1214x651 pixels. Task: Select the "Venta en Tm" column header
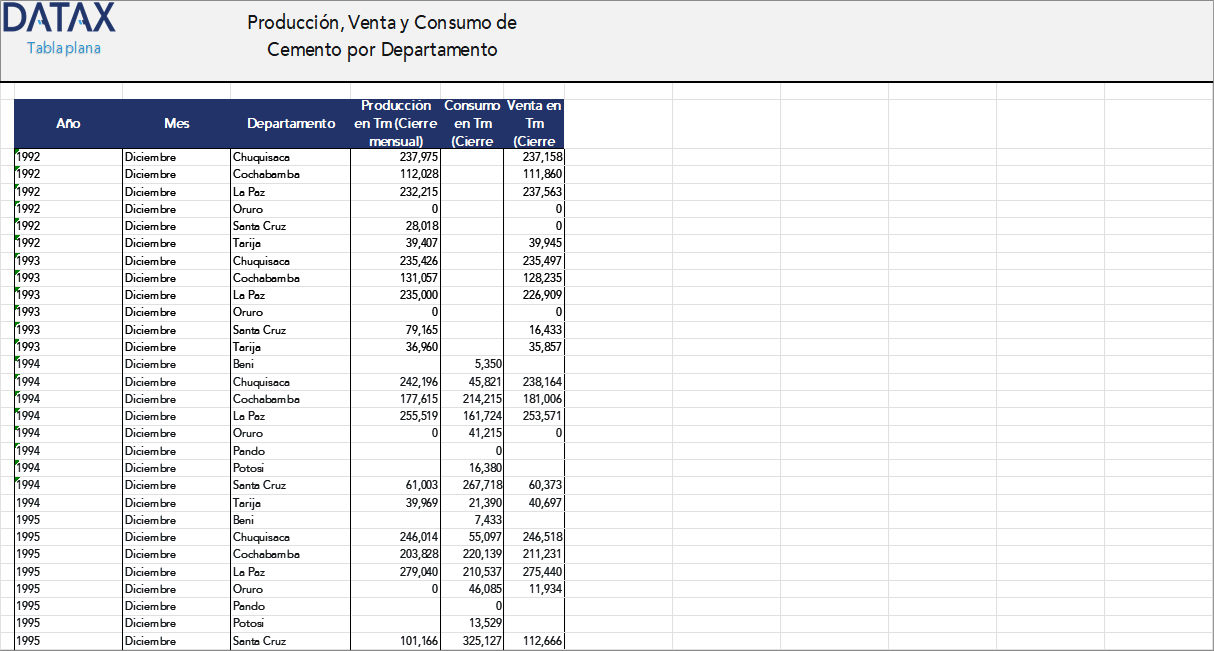click(x=535, y=123)
